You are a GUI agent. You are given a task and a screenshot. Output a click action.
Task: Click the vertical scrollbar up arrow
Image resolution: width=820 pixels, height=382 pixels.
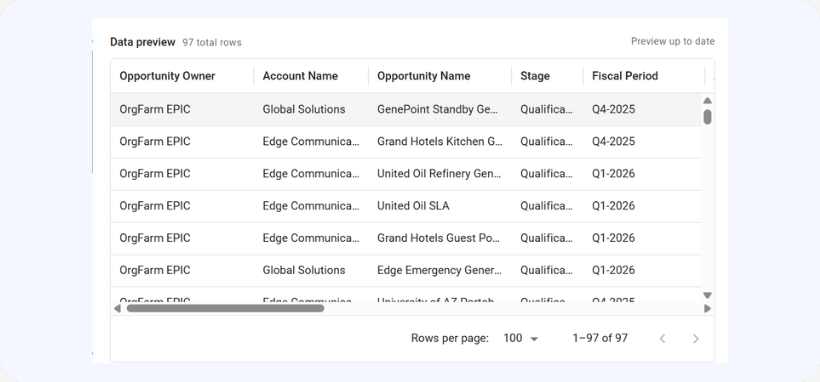[x=708, y=100]
